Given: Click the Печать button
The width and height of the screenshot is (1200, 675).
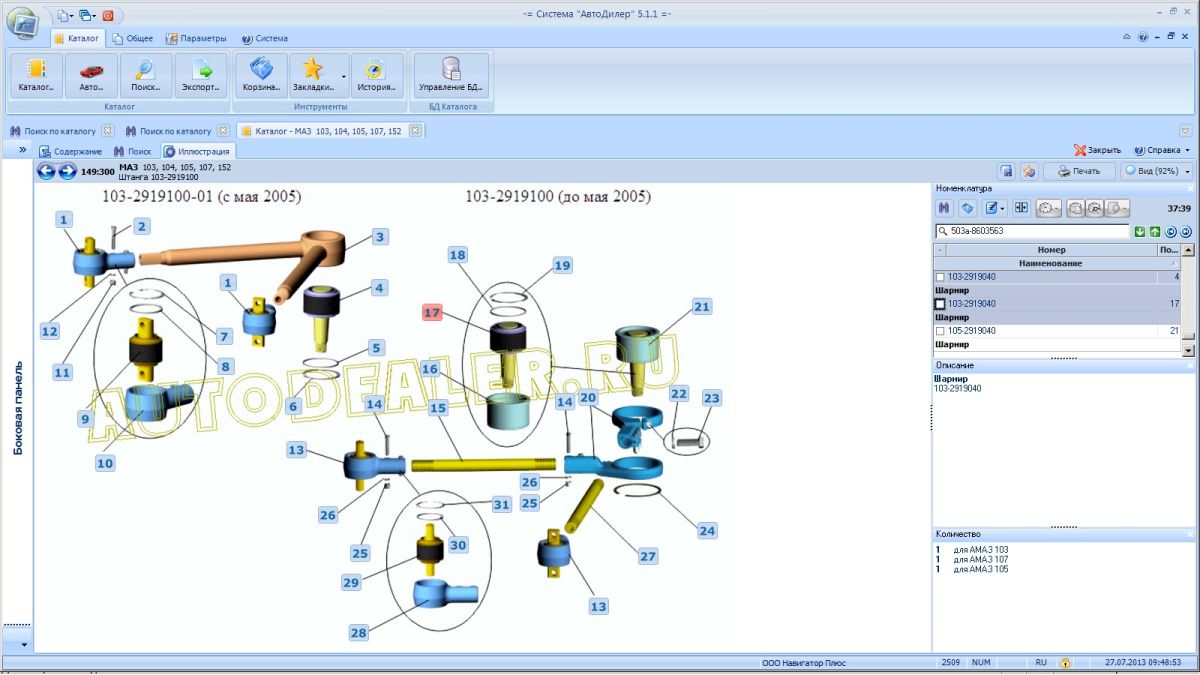Looking at the screenshot, I should click(1078, 171).
